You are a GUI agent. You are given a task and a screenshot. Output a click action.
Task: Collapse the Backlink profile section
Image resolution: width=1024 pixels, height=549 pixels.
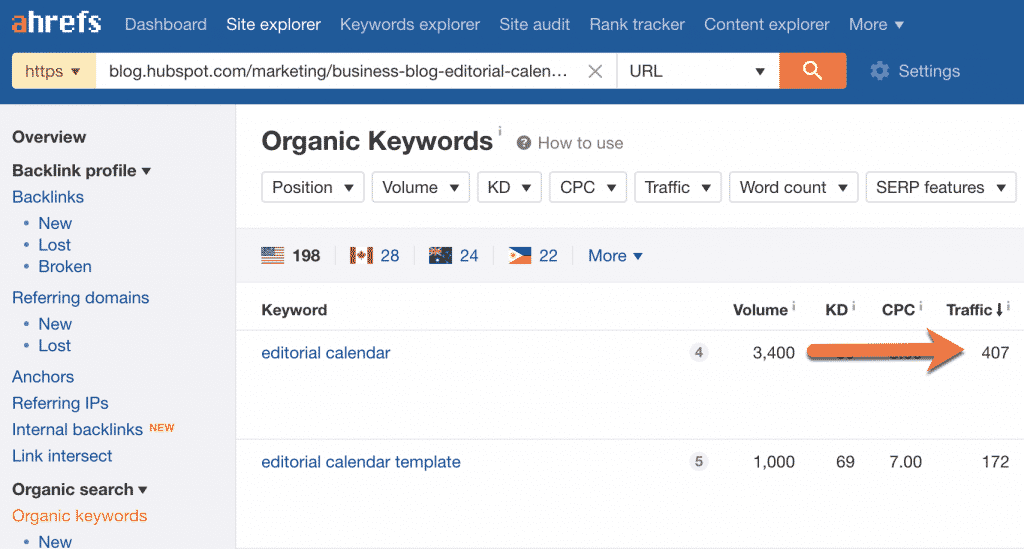pyautogui.click(x=81, y=170)
